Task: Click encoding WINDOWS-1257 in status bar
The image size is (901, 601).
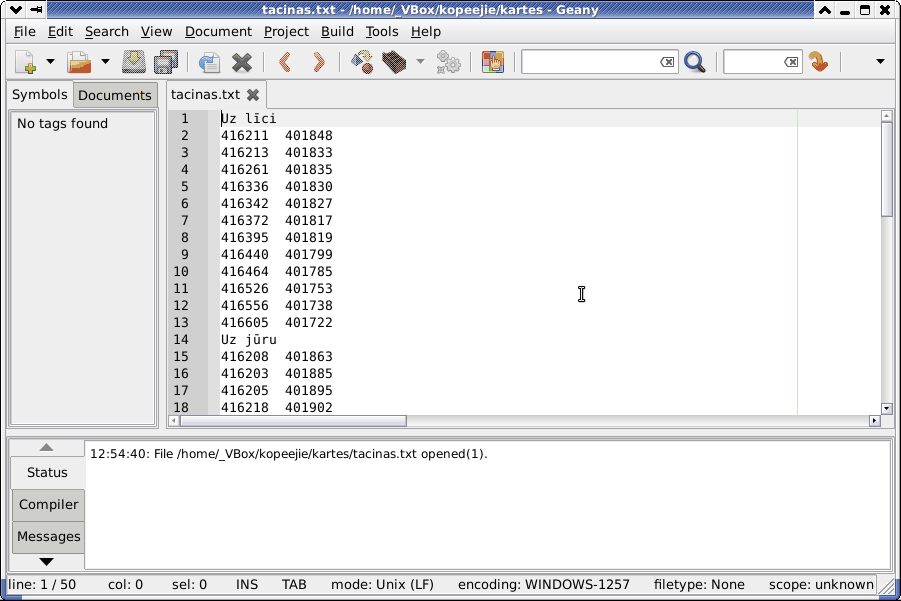Action: (544, 585)
